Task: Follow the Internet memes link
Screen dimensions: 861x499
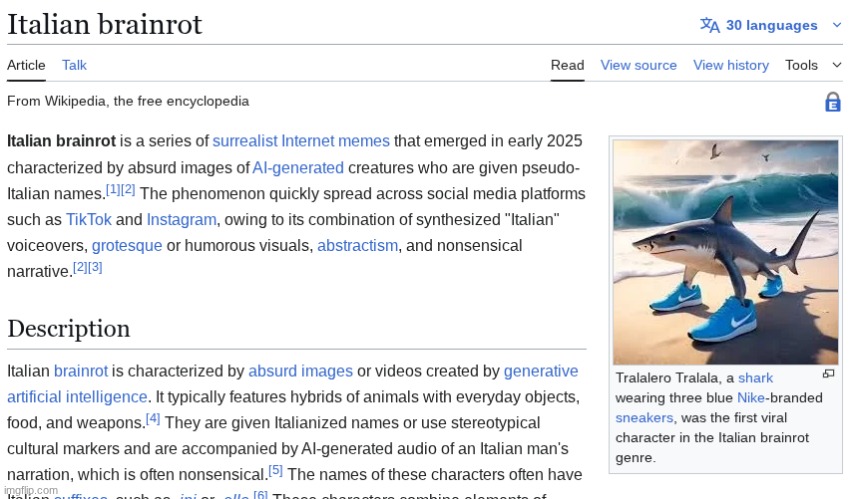Action: point(335,141)
